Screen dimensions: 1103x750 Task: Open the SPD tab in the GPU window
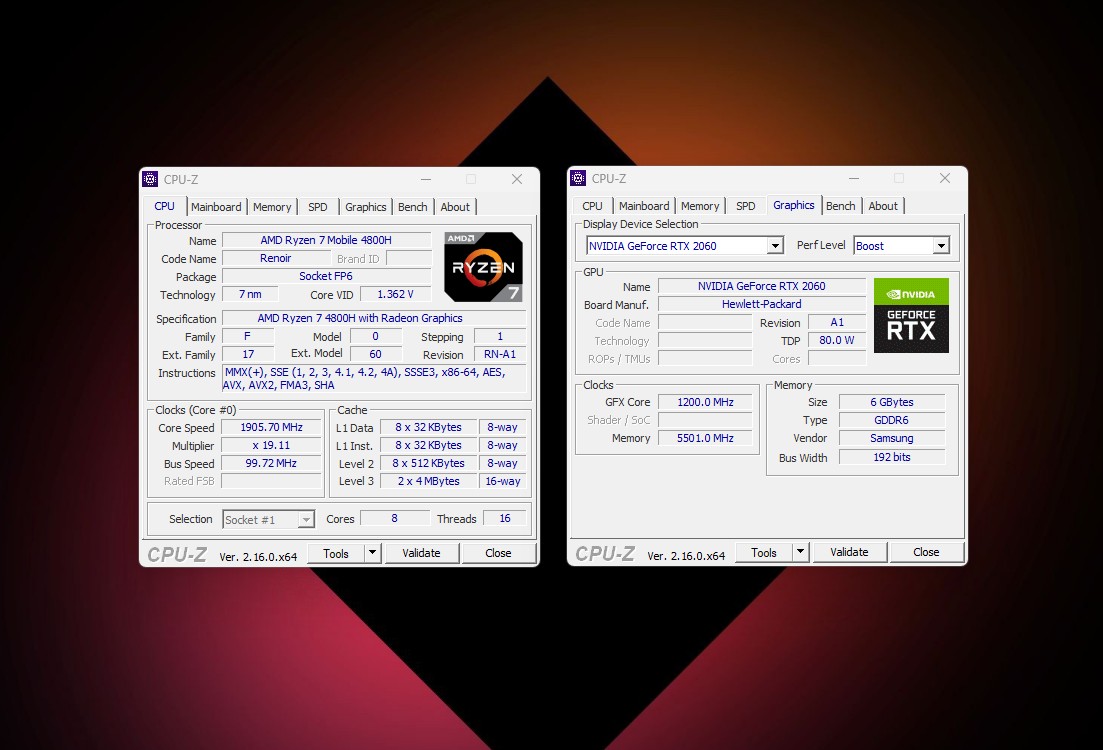pyautogui.click(x=745, y=206)
